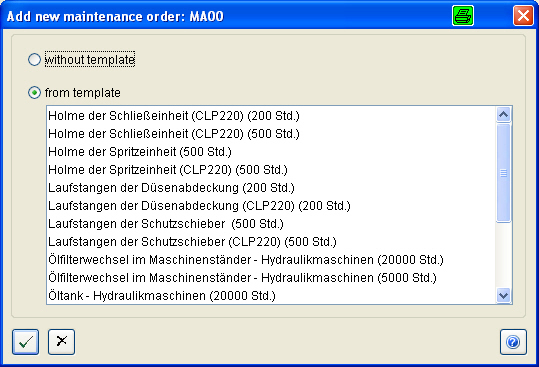This screenshot has height=367, width=539.
Task: Click the green printer icon
Action: pyautogui.click(x=463, y=15)
